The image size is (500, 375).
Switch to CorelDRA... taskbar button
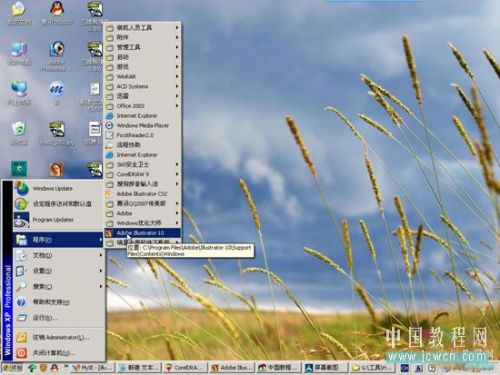click(x=185, y=368)
